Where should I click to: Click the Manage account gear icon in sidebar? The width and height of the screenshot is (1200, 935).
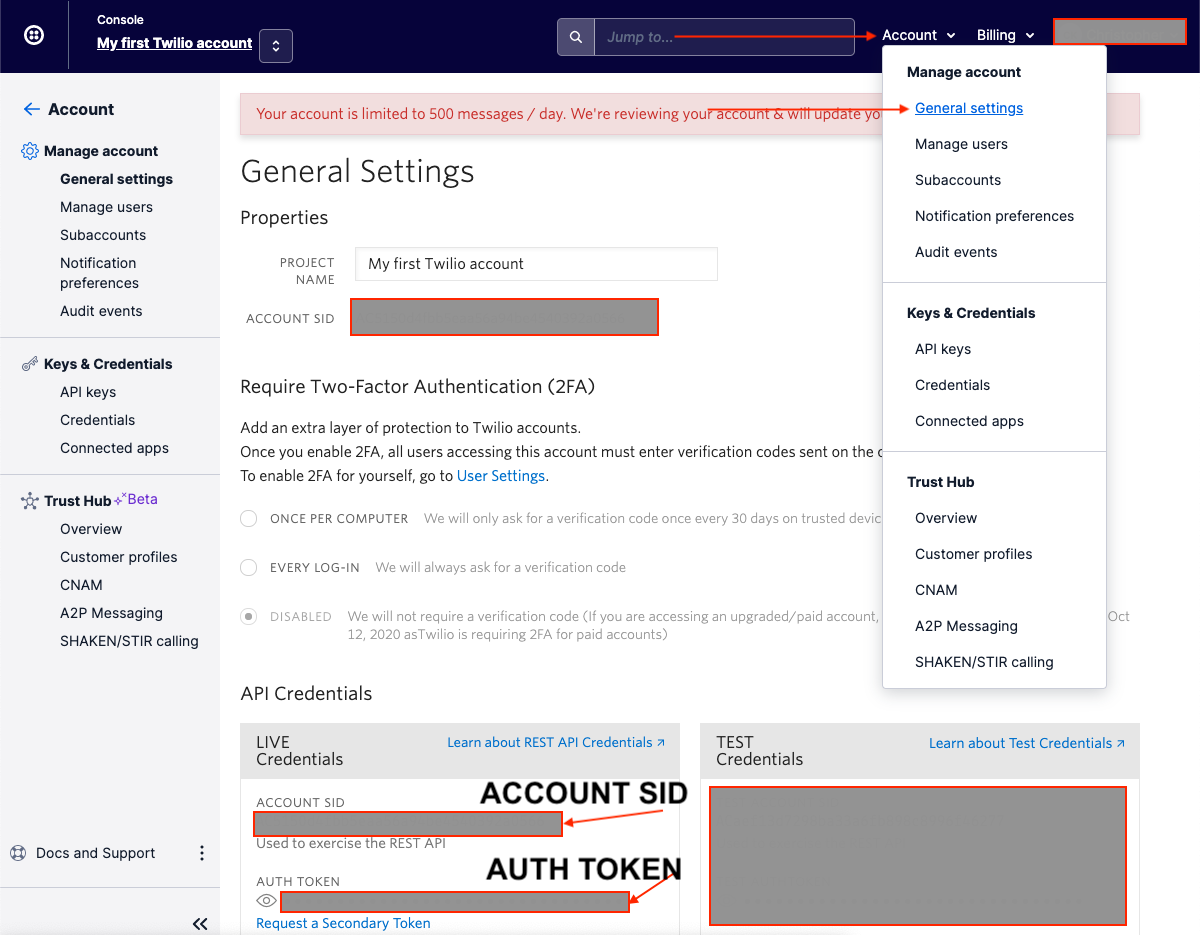[30, 151]
